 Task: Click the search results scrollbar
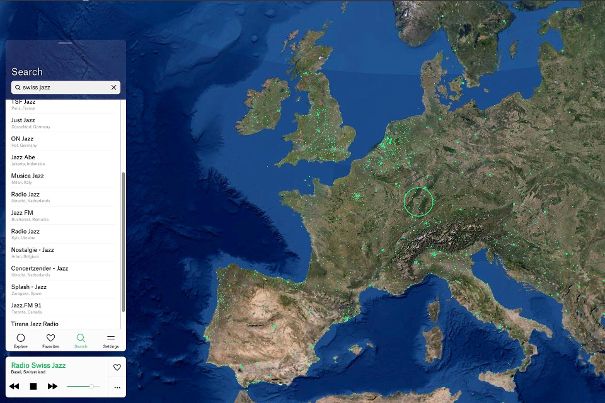pos(123,240)
